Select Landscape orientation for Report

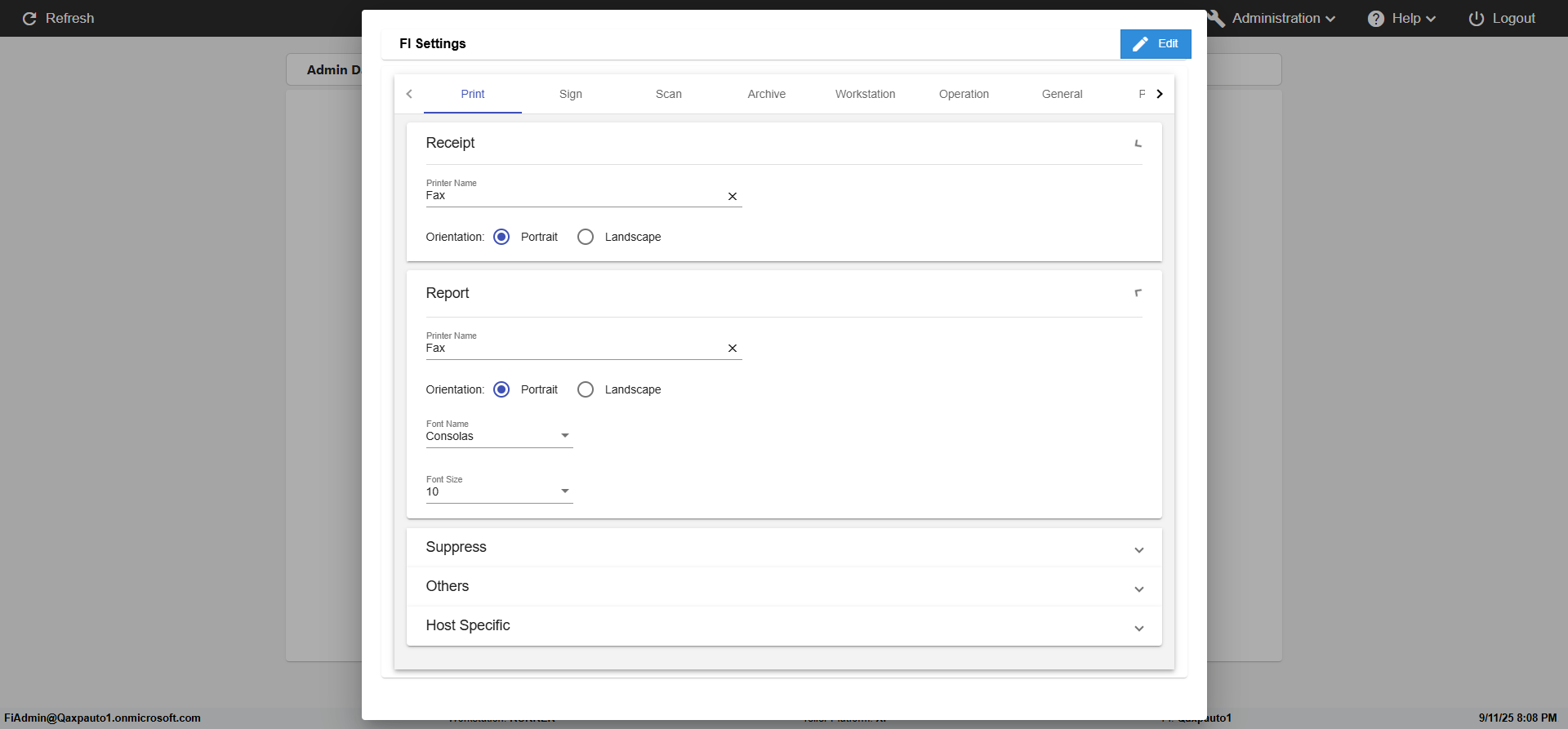pos(586,389)
